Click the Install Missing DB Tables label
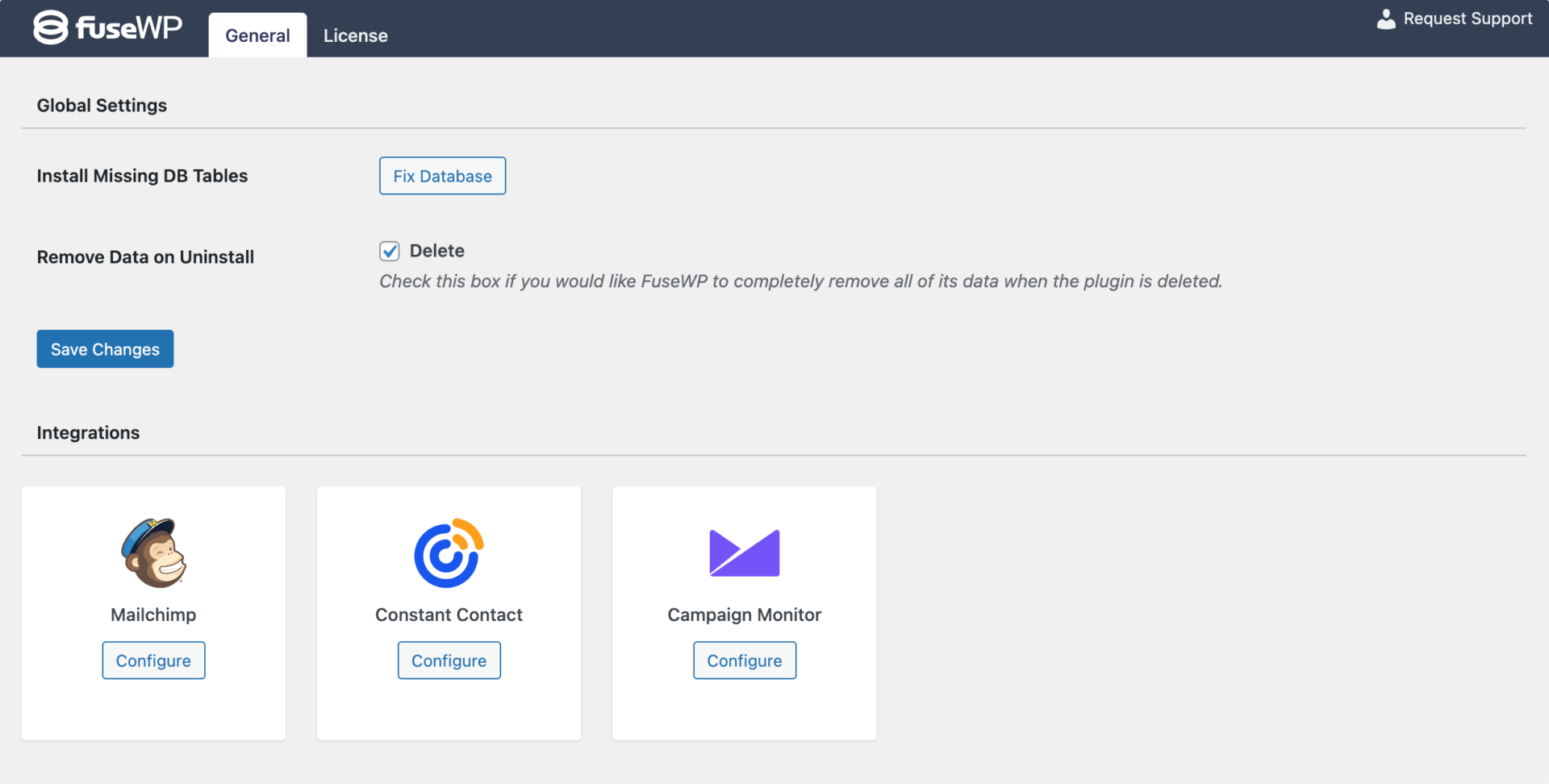 (142, 176)
